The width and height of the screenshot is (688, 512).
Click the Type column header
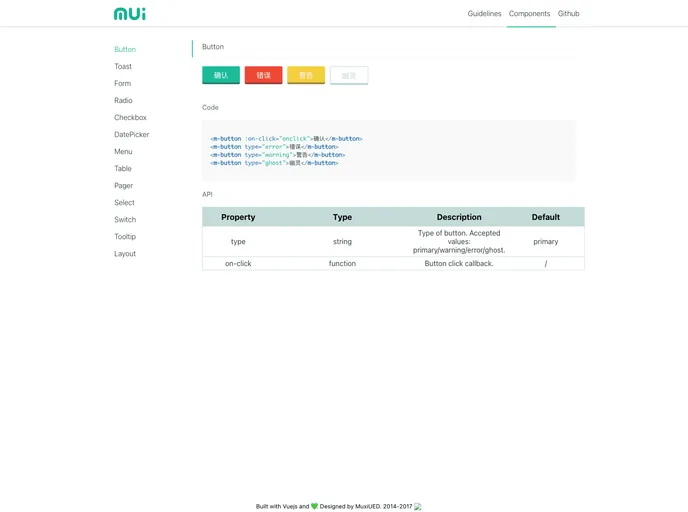[x=342, y=217]
